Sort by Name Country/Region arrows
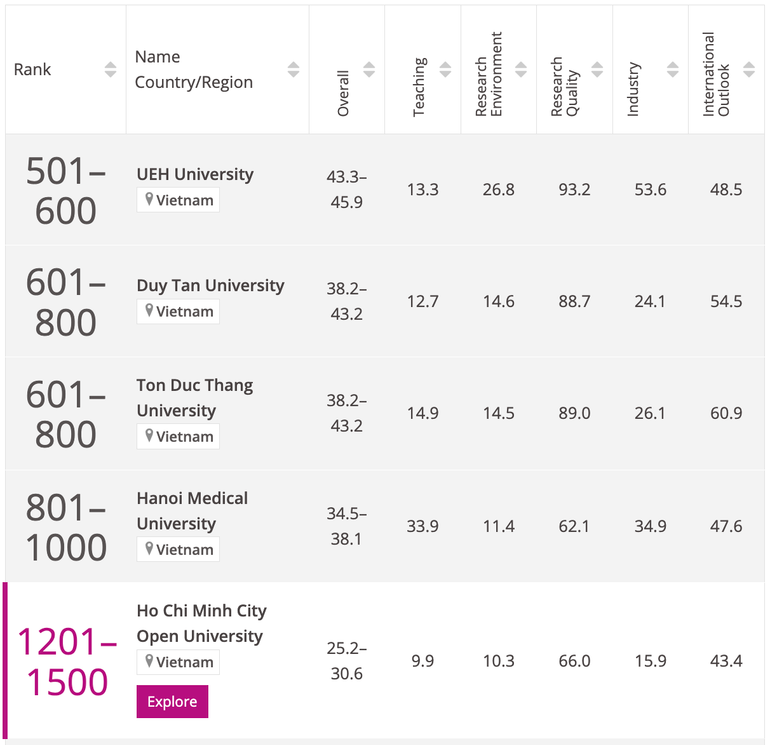The image size is (770, 745). pyautogui.click(x=293, y=70)
